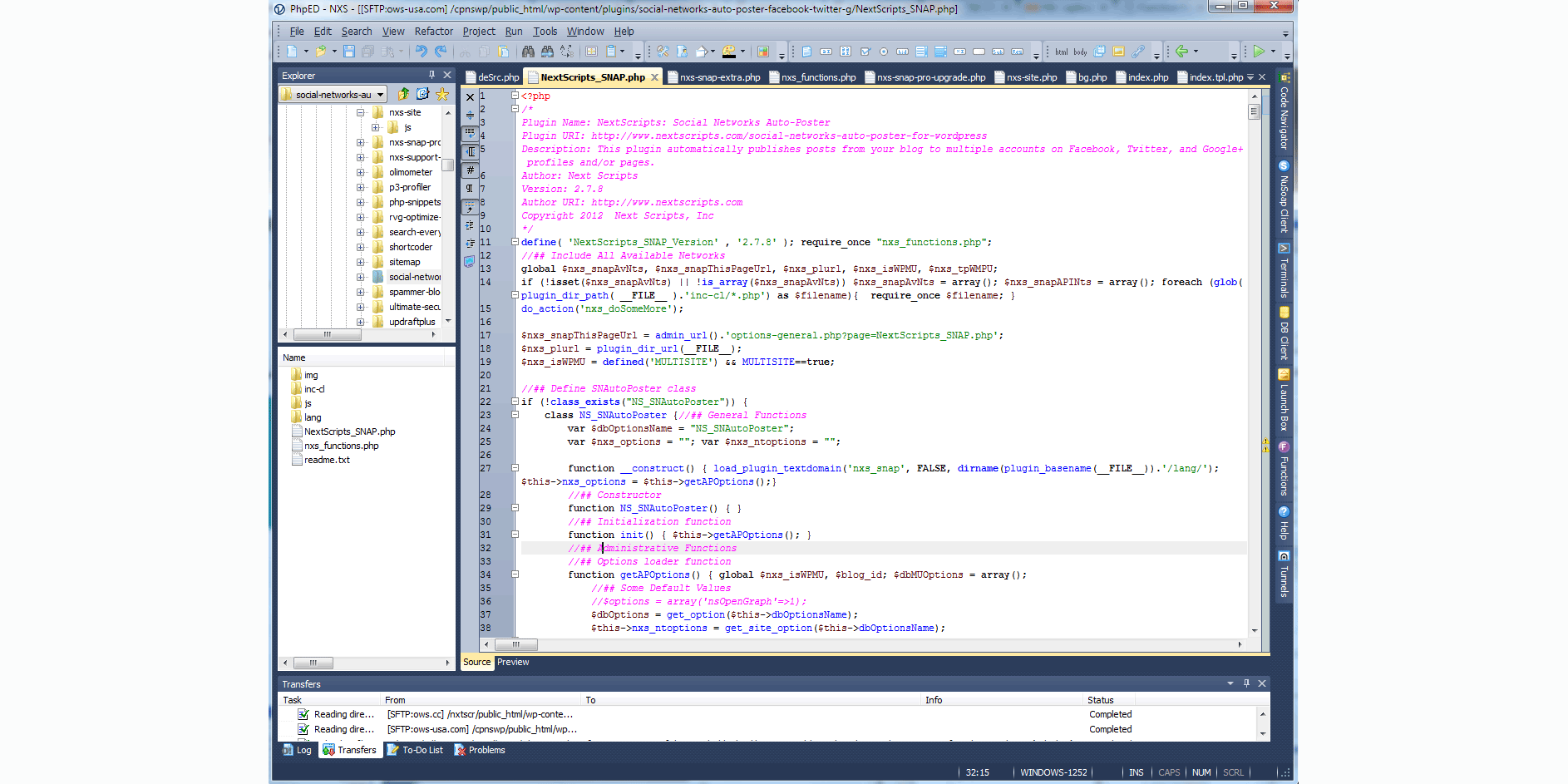1568x784 pixels.
Task: Open Find using the binoculars icon
Action: [x=528, y=52]
